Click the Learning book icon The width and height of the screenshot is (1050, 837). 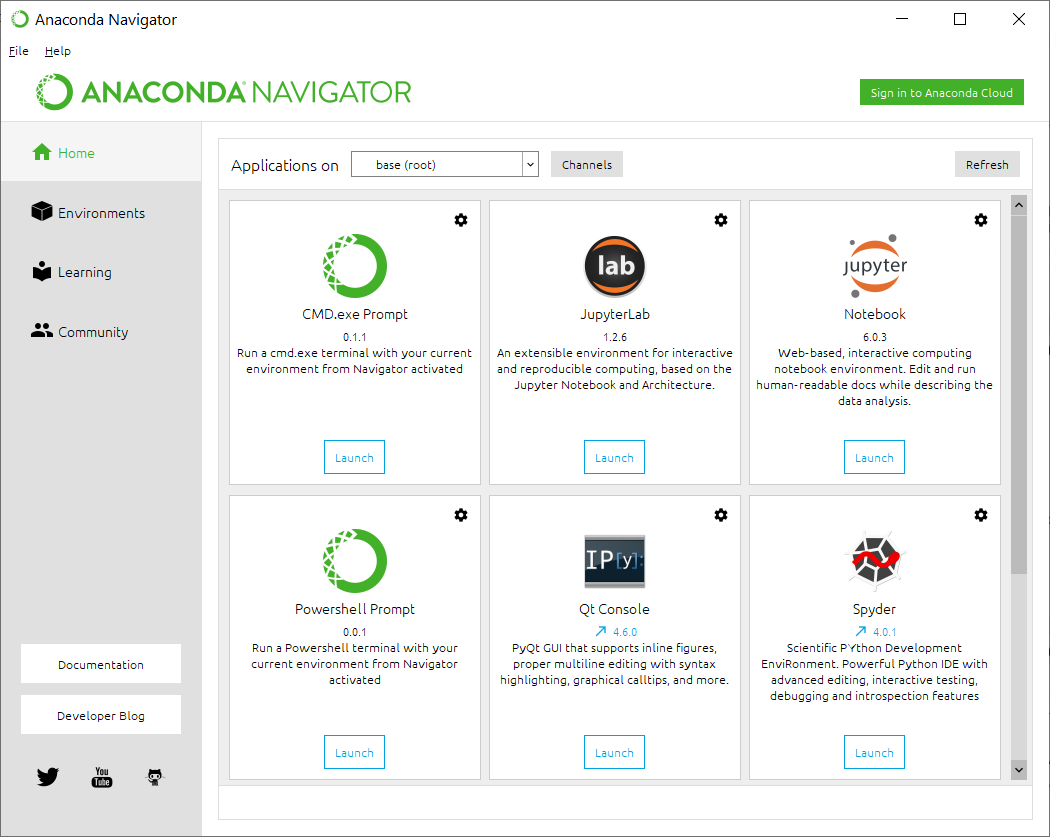42,271
